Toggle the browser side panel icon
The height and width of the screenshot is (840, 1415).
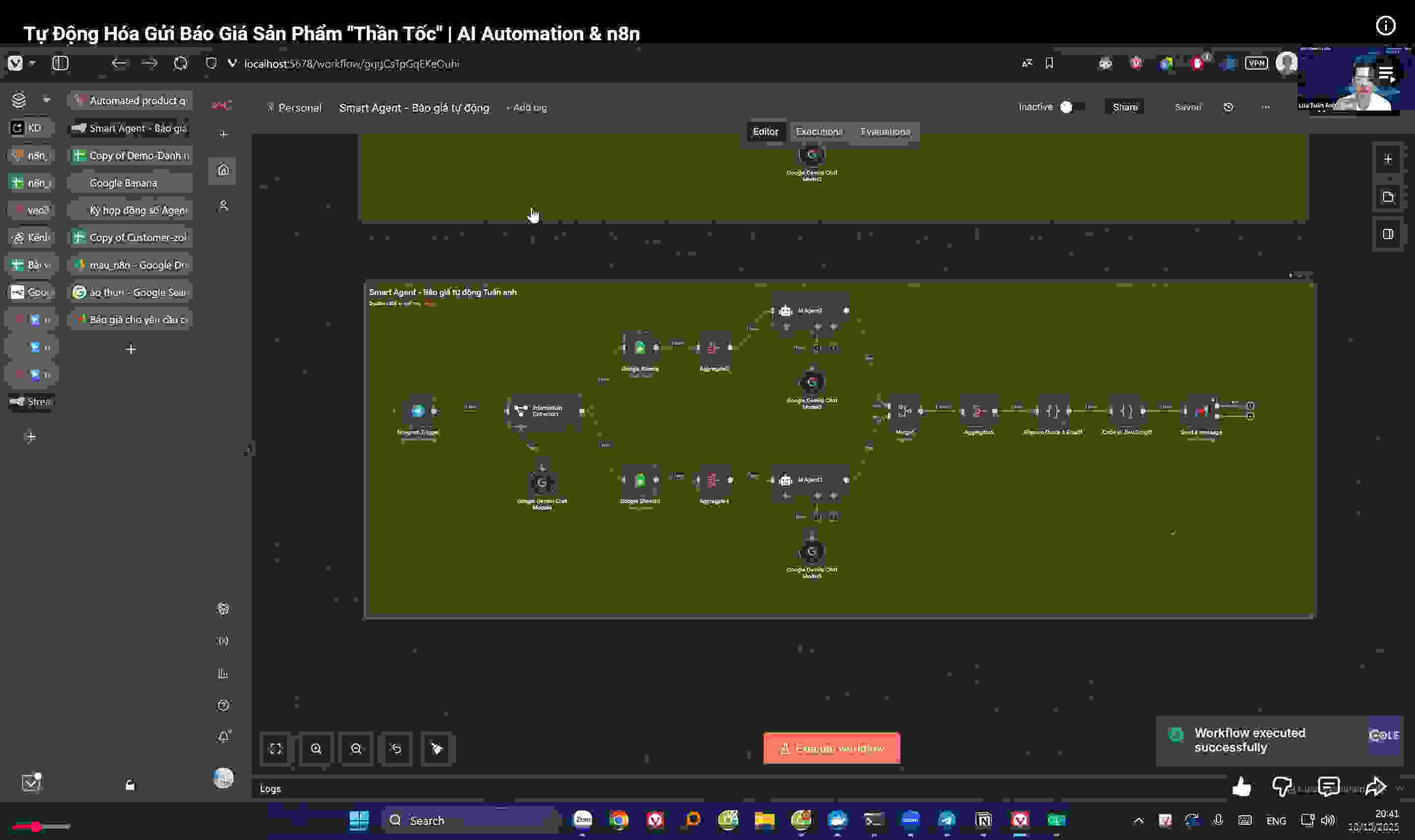pos(60,63)
